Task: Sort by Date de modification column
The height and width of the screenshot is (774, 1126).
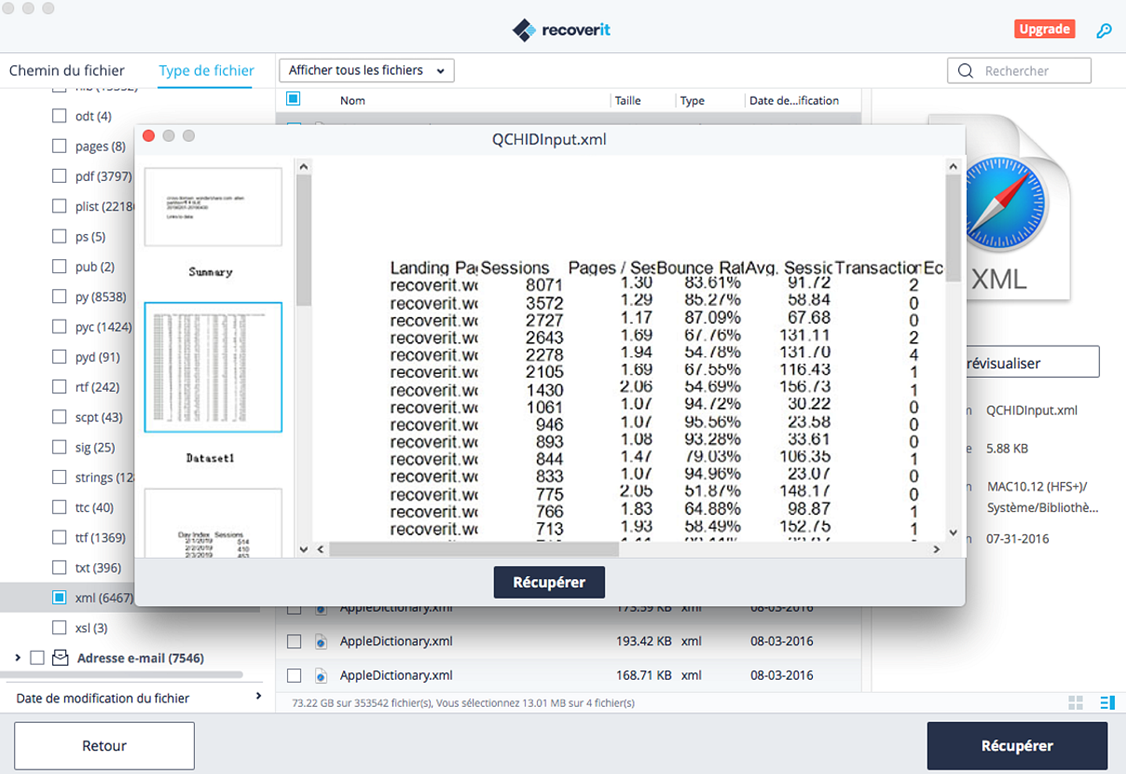Action: tap(794, 101)
